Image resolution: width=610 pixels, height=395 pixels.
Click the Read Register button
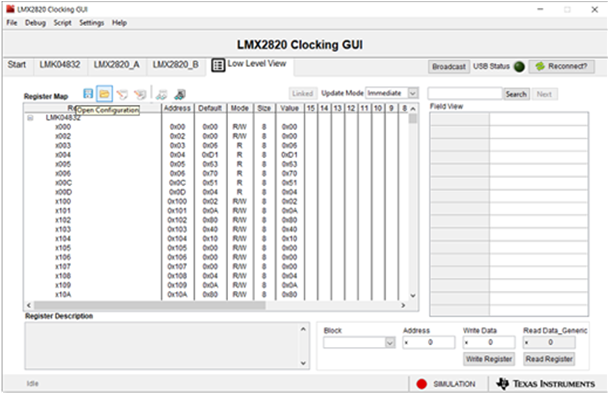[x=549, y=359]
